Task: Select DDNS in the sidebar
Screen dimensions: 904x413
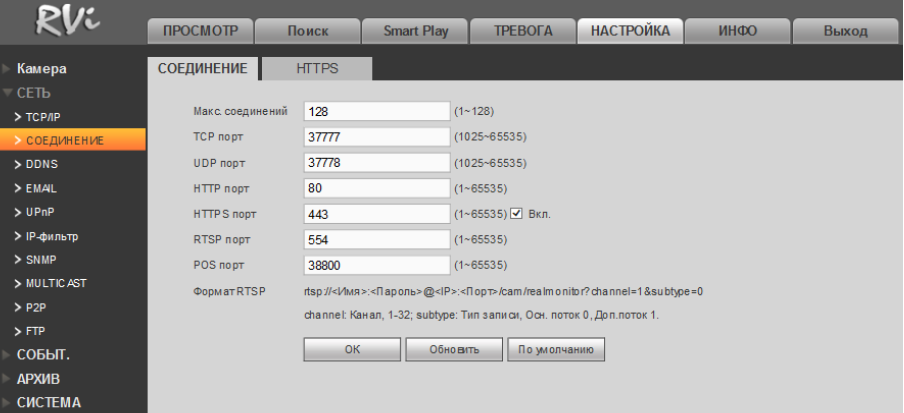Action: coord(41,164)
